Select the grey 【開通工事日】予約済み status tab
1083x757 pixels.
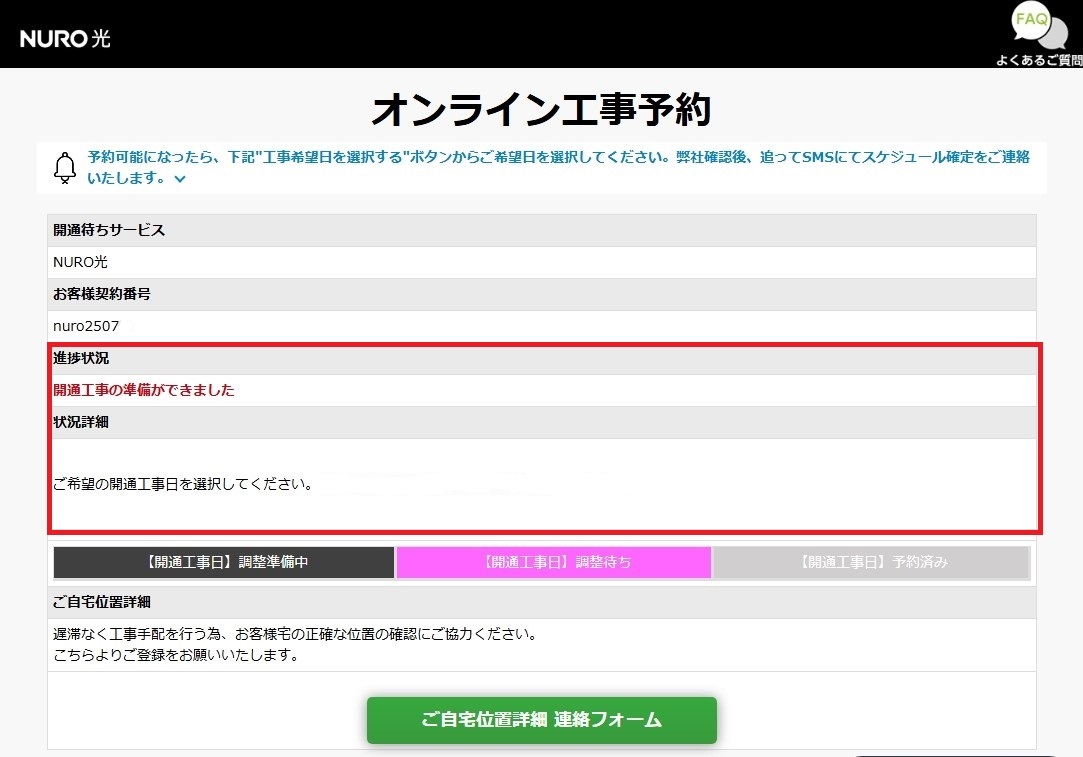(871, 562)
